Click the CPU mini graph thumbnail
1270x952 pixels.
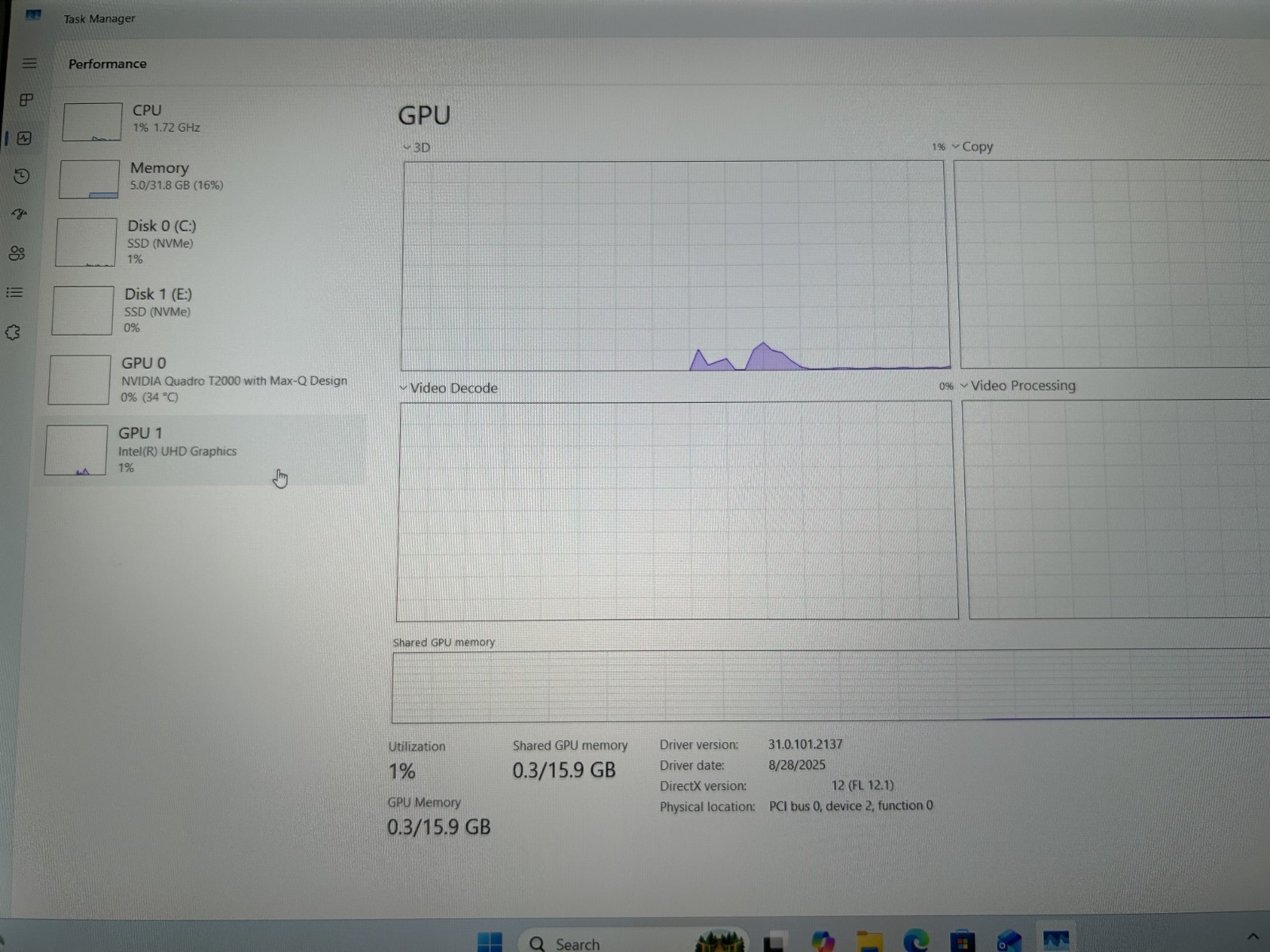(92, 121)
